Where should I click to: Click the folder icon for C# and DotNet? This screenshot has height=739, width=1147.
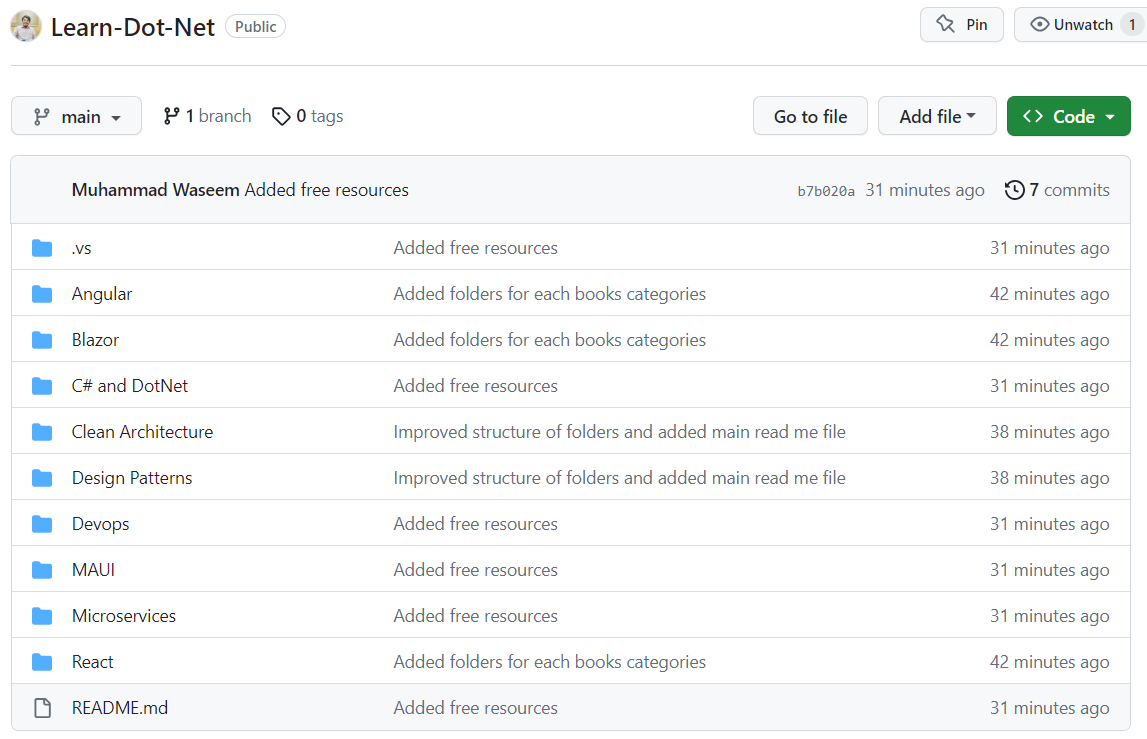(42, 386)
